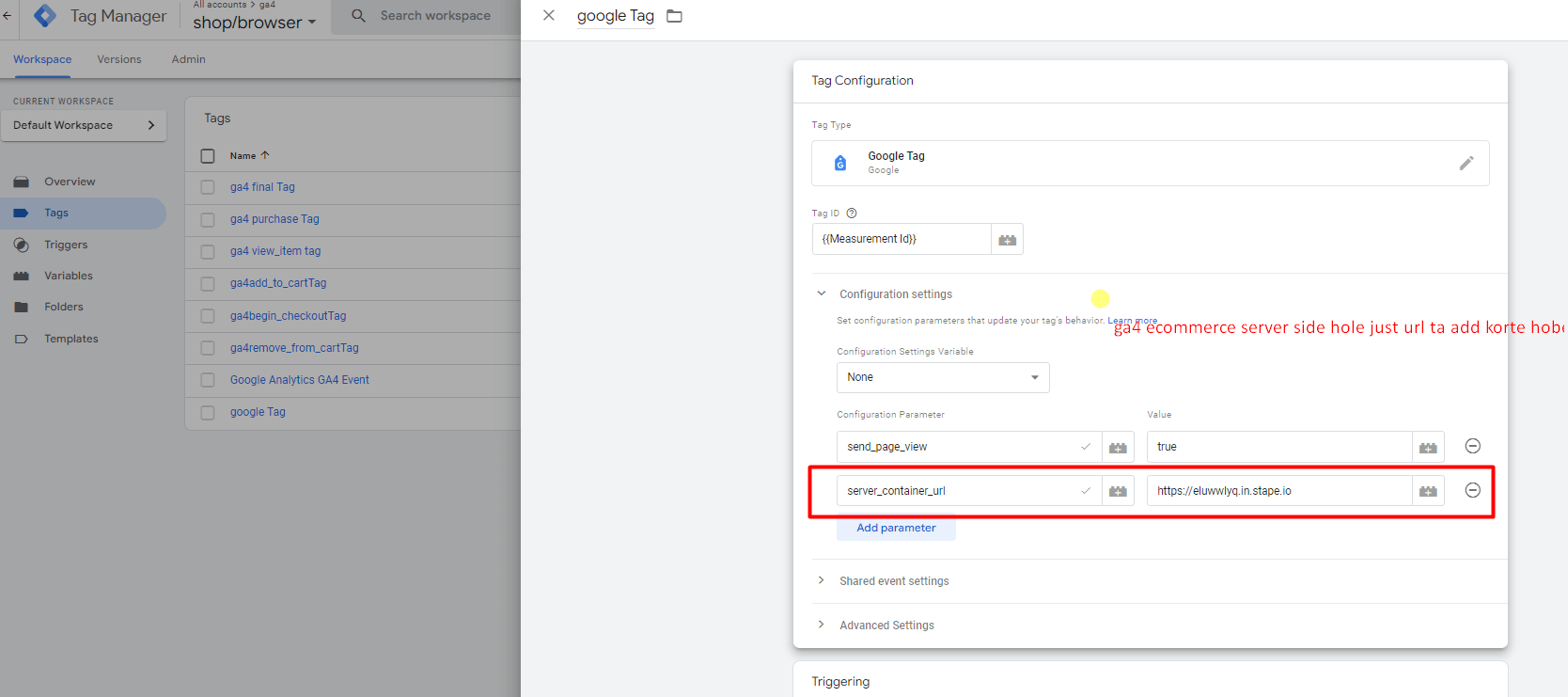Insert variable for the true value field
The height and width of the screenshot is (697, 1568).
(1428, 447)
